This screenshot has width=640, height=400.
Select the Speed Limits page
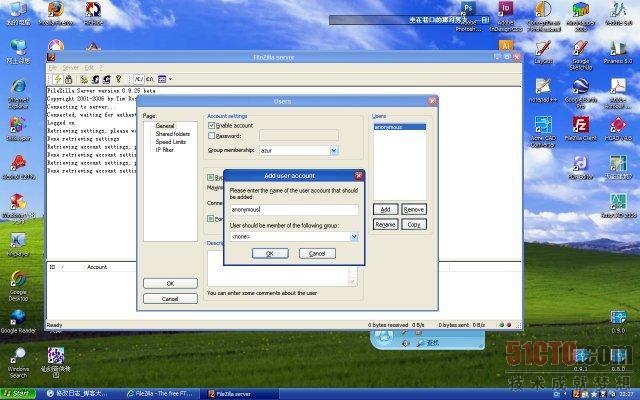point(171,142)
